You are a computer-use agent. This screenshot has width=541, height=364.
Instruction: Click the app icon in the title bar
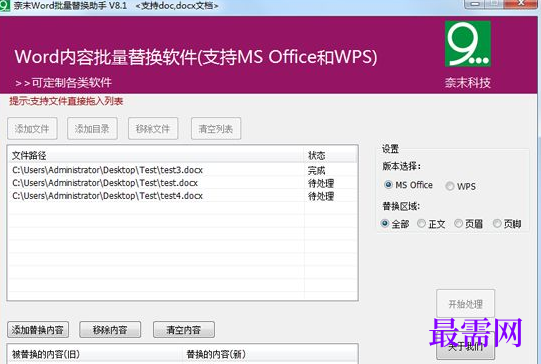coord(5,5)
